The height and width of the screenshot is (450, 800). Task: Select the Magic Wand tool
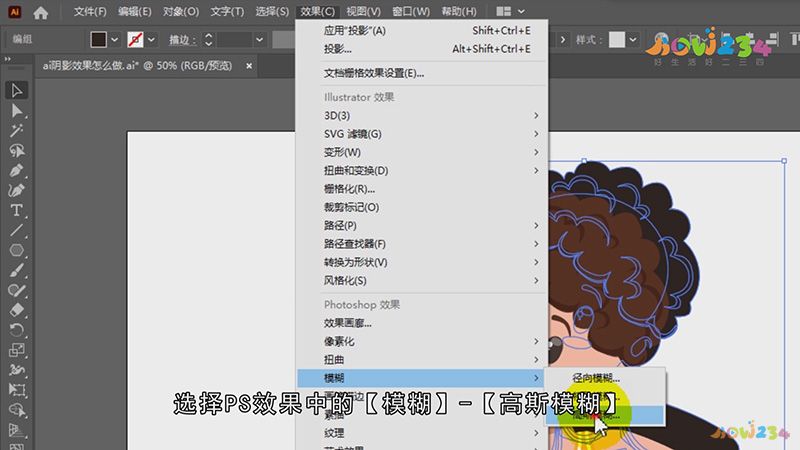(x=16, y=131)
